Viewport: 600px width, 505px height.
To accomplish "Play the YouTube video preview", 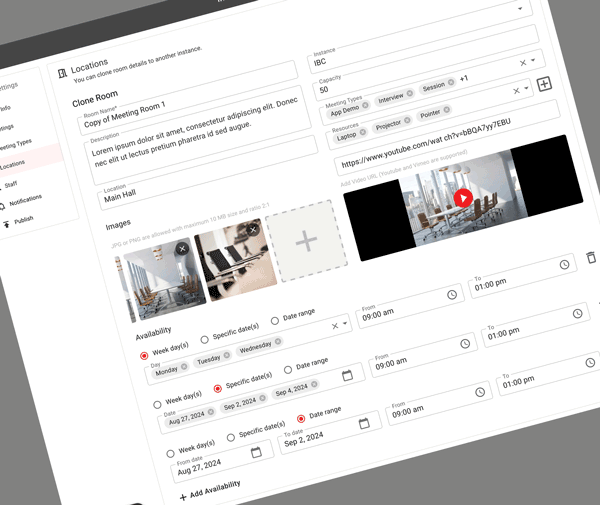I will pyautogui.click(x=462, y=198).
